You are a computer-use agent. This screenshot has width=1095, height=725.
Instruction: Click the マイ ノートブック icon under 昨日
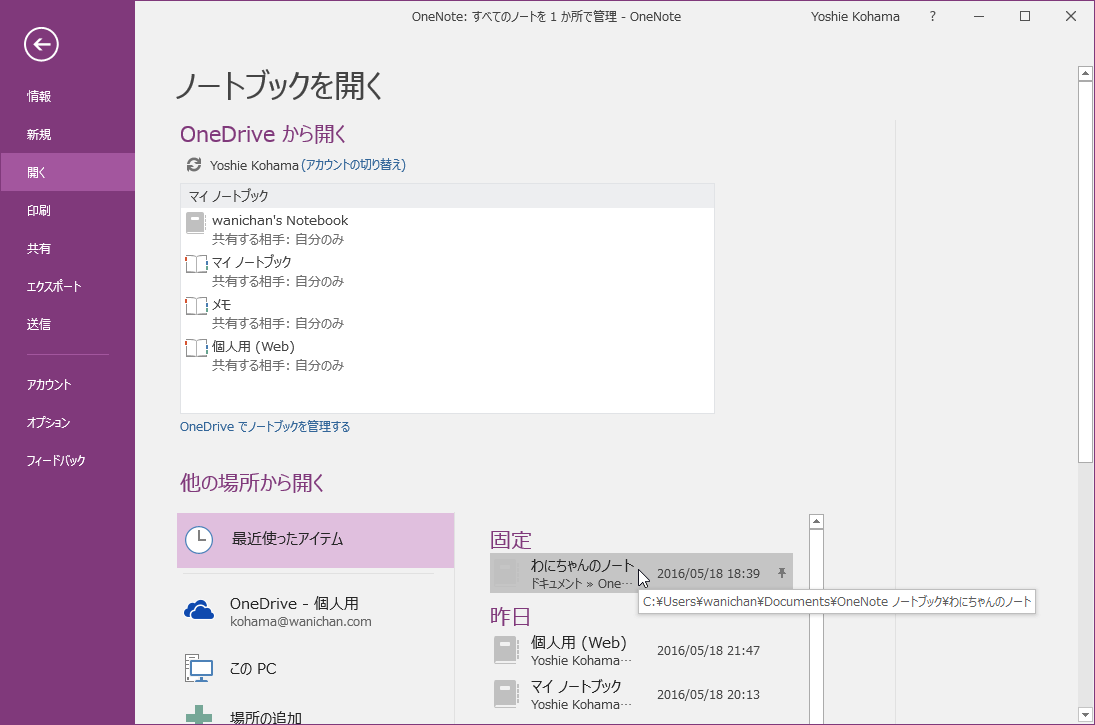click(506, 694)
